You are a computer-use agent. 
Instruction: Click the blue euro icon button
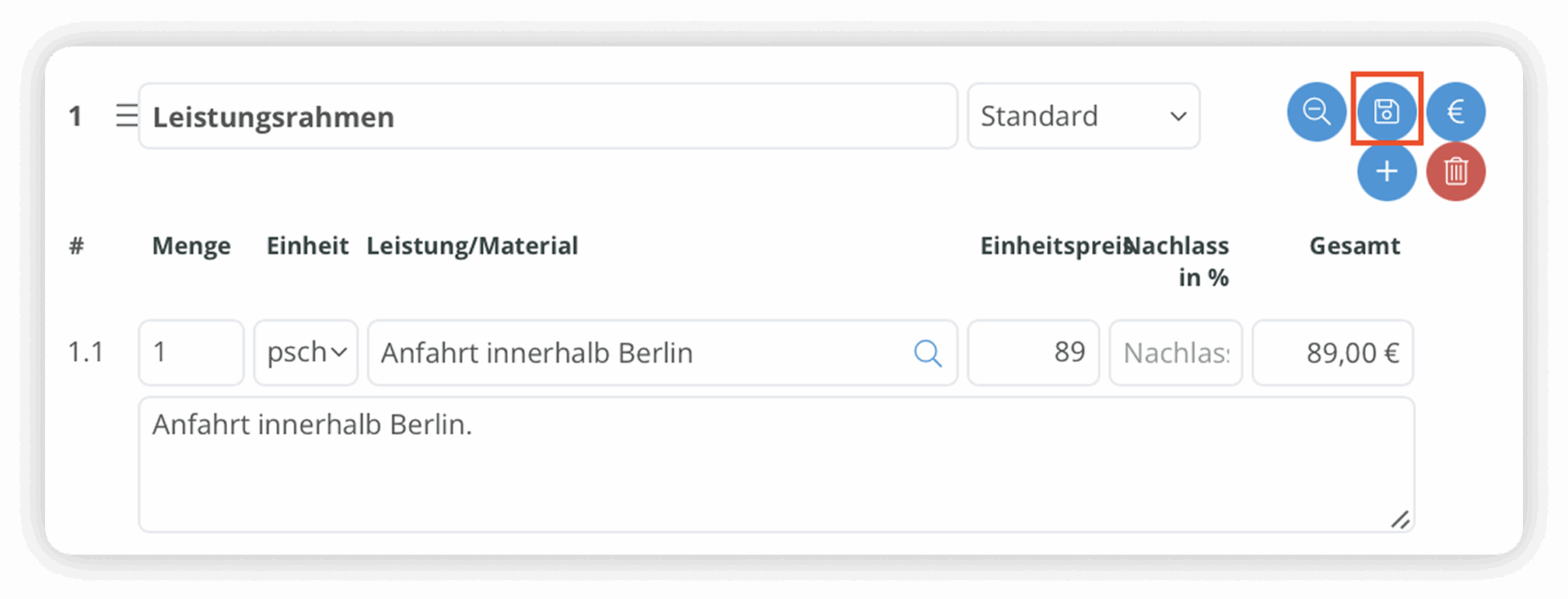1456,112
